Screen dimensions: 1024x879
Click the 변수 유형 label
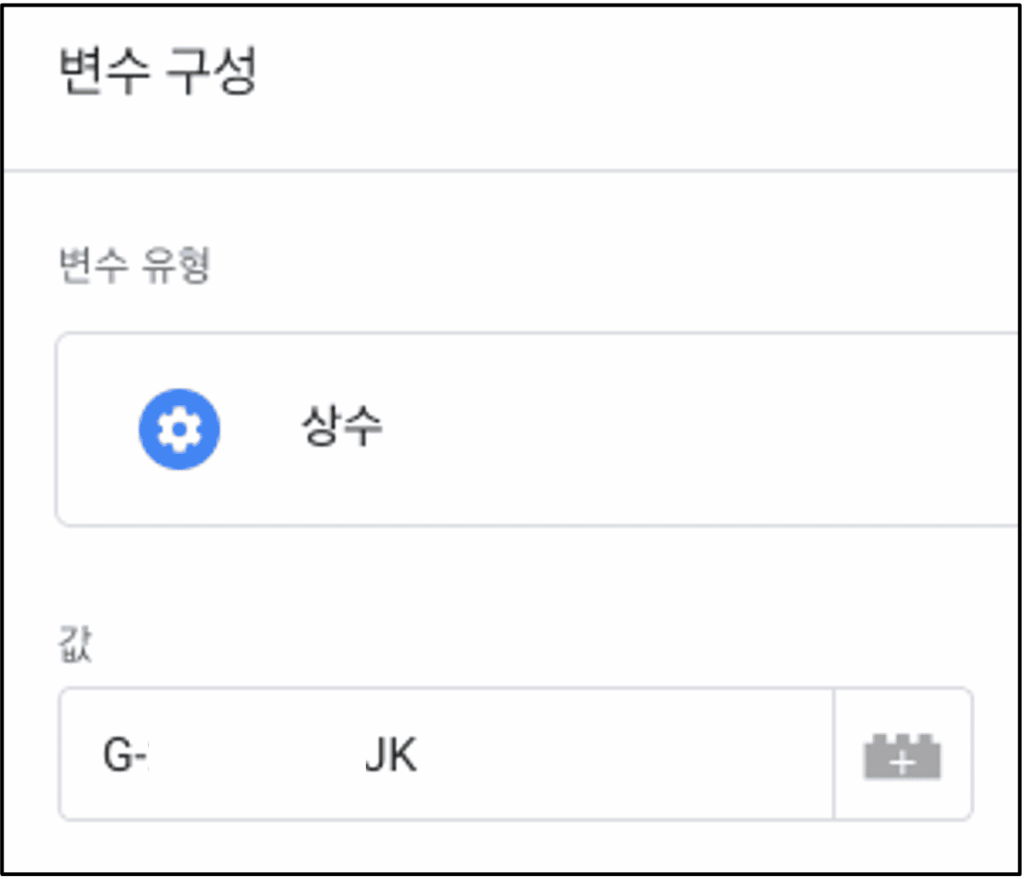(135, 265)
